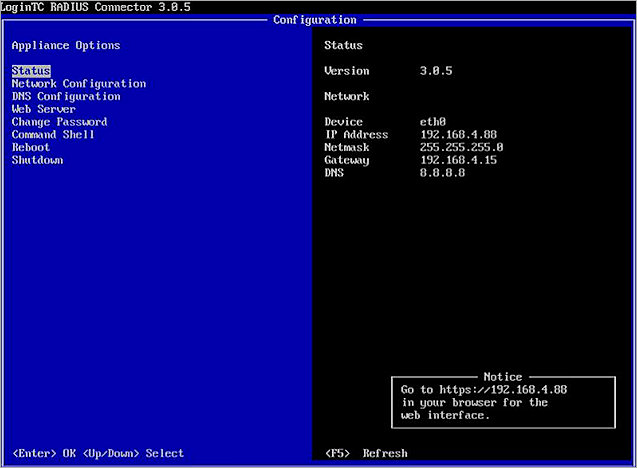Click the Gateway value 192.168.4.15

point(459,160)
